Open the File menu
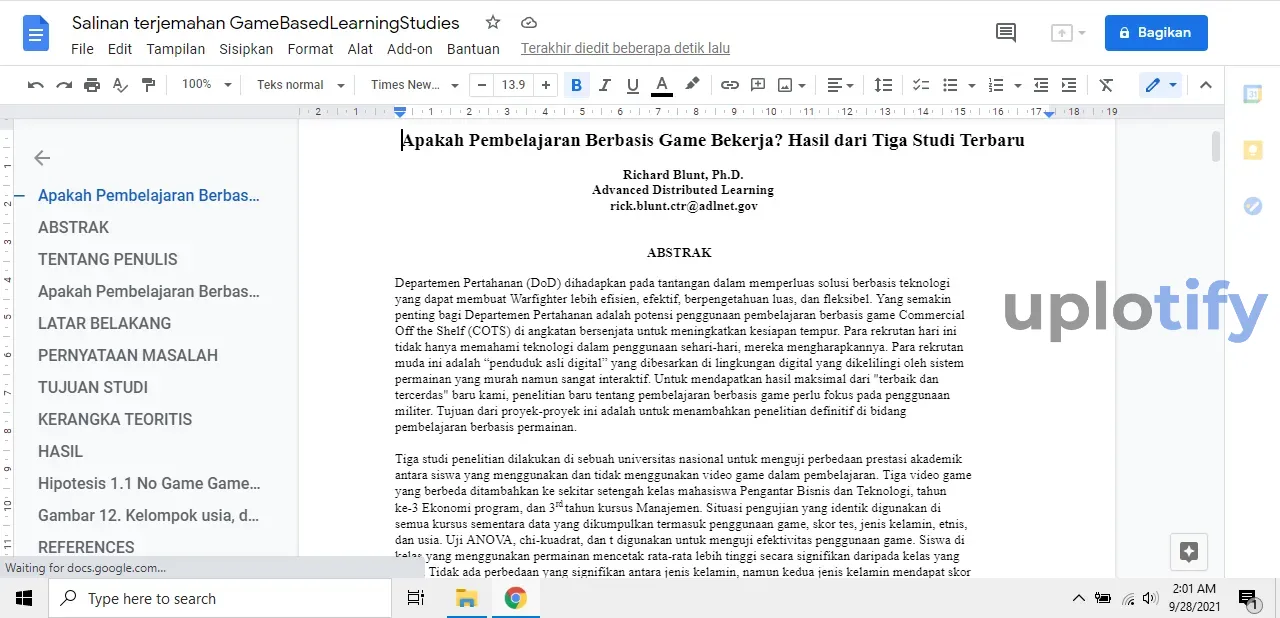1280x618 pixels. [x=83, y=48]
